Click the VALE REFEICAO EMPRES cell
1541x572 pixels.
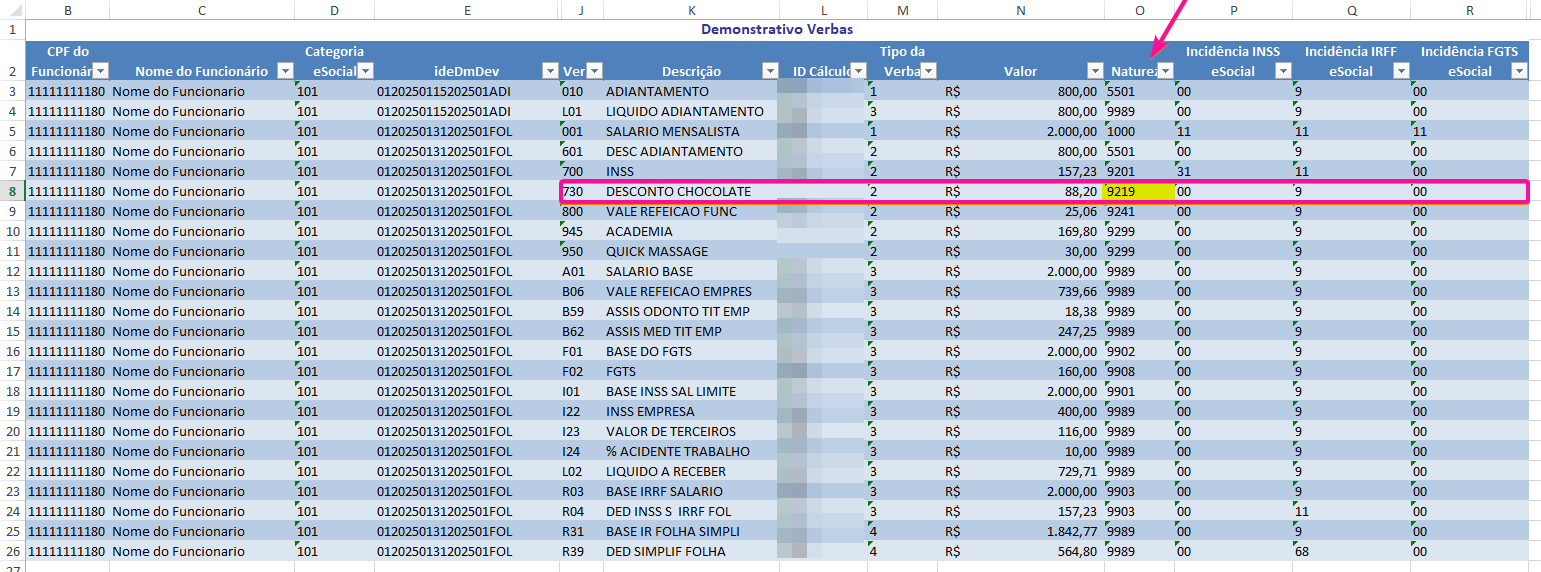tap(692, 291)
